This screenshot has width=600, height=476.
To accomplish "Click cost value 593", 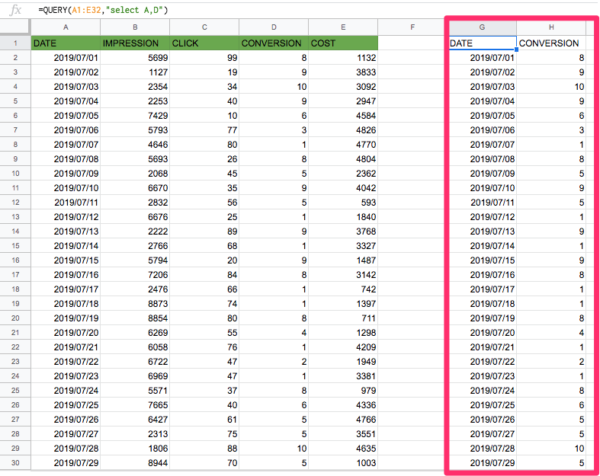I will [343, 202].
